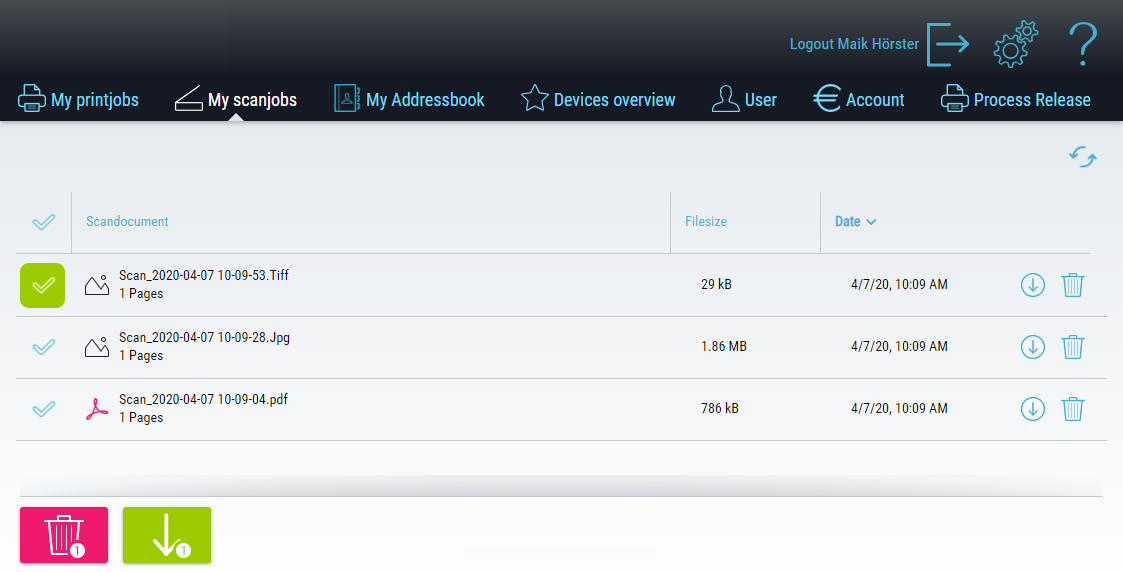1123x572 pixels.
Task: Switch to Devices overview tab
Action: [598, 99]
